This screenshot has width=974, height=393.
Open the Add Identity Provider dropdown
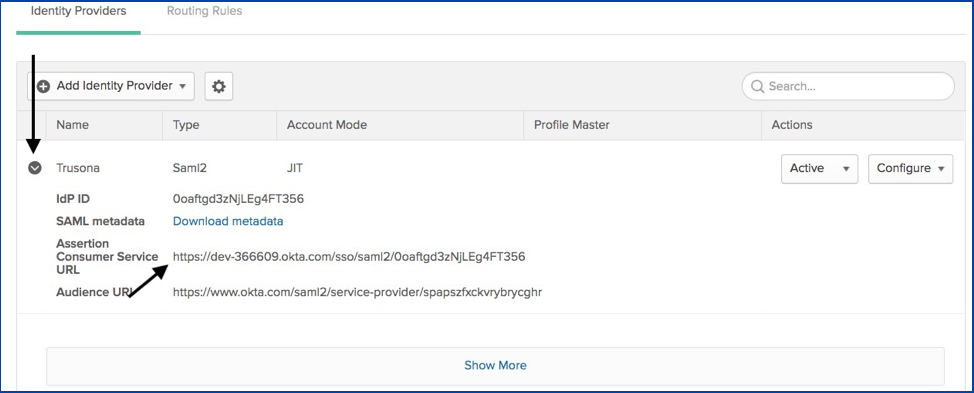pyautogui.click(x=111, y=86)
